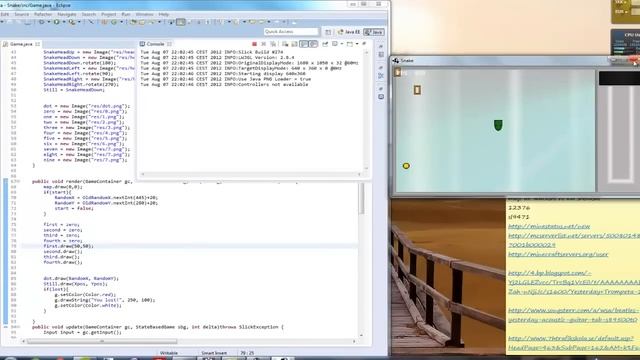Click the Run External Tools icon
The width and height of the screenshot is (640, 360).
pyautogui.click(x=71, y=22)
